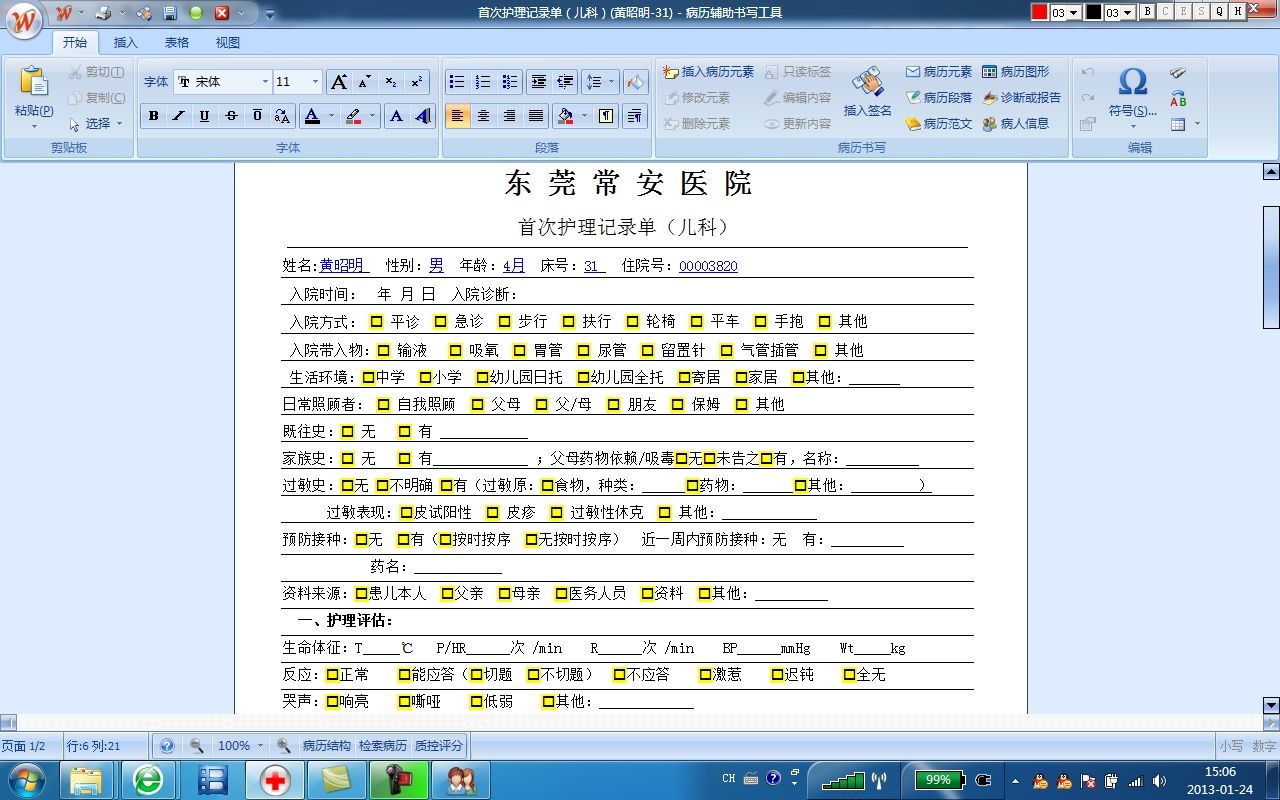Viewport: 1280px width, 800px height.
Task: Click the Insert Signature (插入签名) icon
Action: tap(867, 83)
